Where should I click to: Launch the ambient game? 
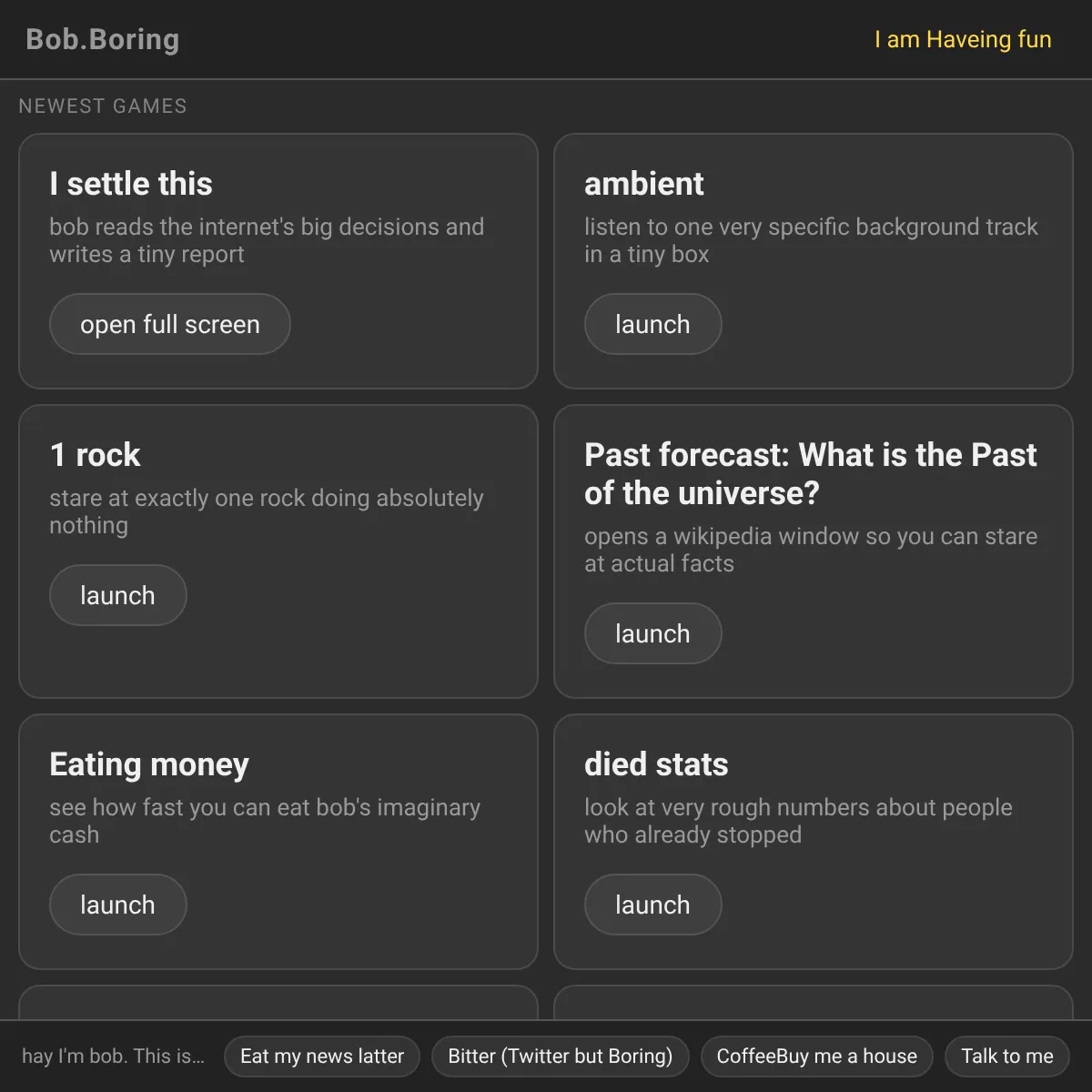(x=652, y=324)
